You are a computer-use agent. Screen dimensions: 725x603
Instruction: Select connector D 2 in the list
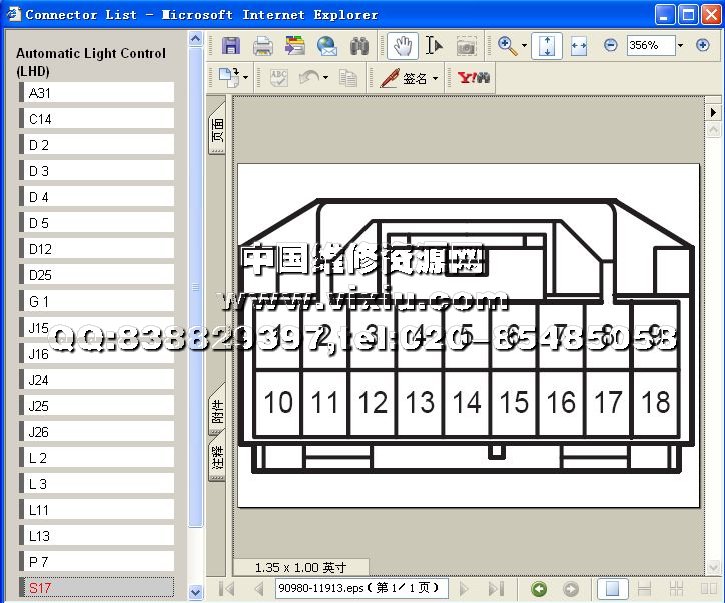[x=97, y=144]
